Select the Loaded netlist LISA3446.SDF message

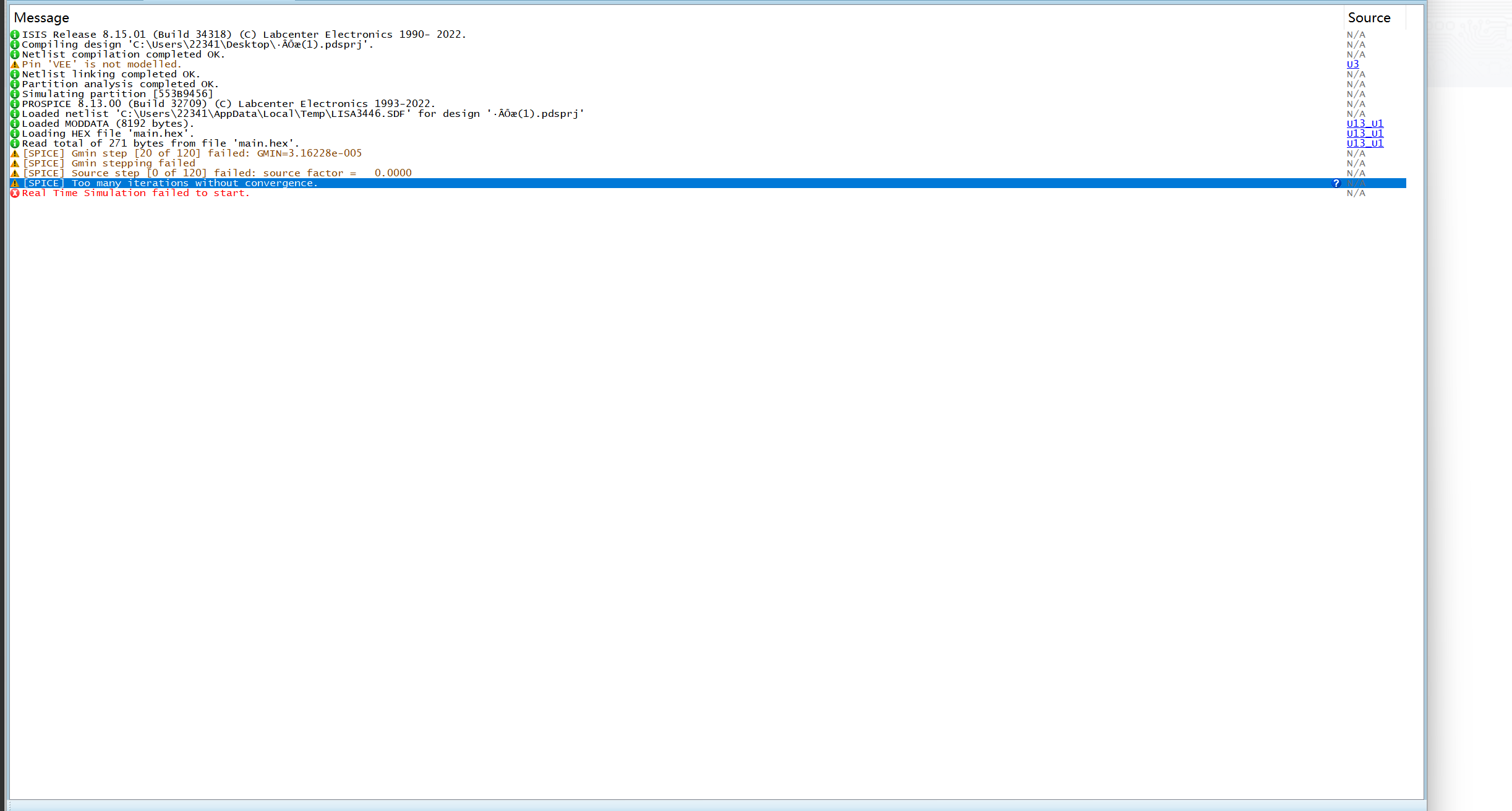[x=303, y=114]
